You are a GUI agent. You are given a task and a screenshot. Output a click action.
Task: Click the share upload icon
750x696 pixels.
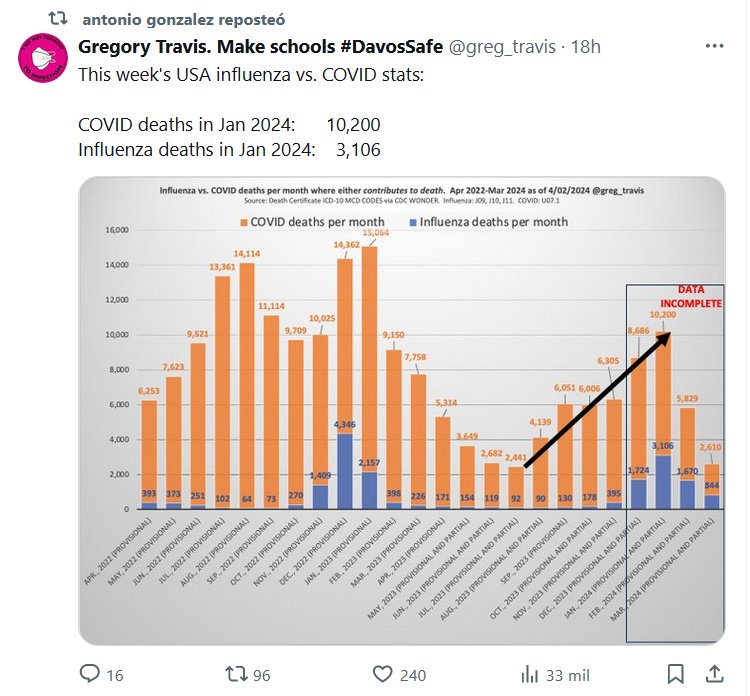[x=715, y=673]
